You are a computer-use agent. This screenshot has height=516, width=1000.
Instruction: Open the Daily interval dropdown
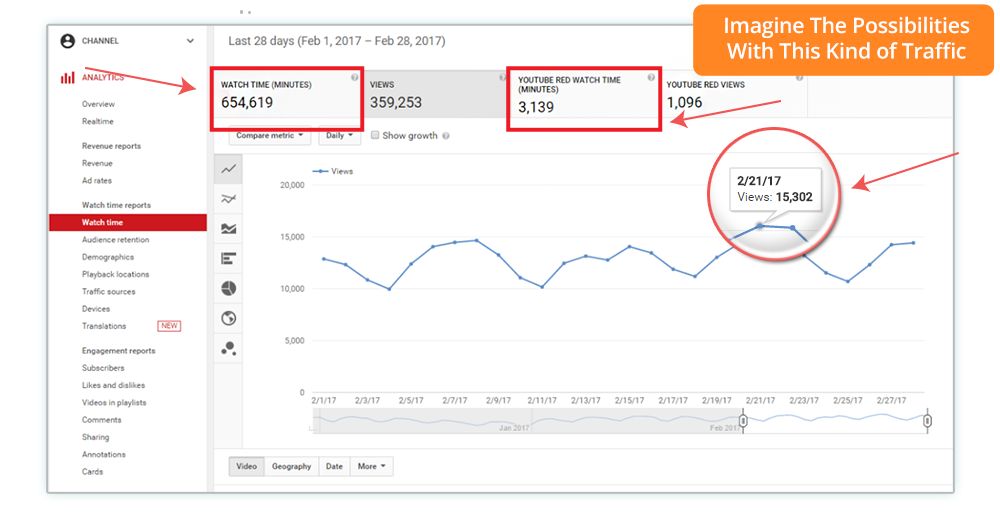pyautogui.click(x=339, y=135)
